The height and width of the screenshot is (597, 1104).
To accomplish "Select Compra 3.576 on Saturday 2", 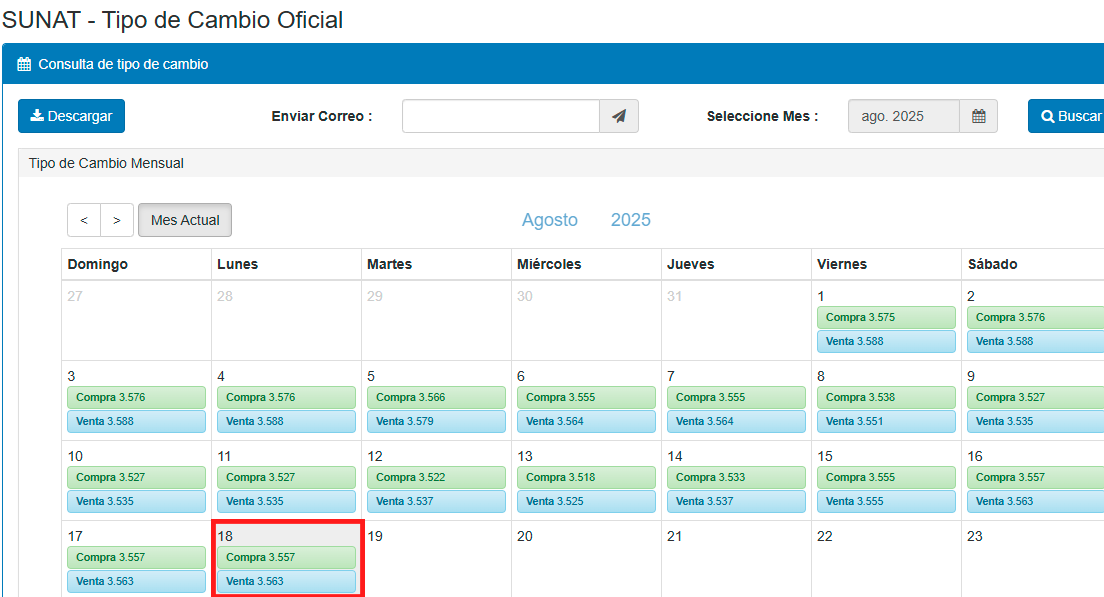I will (x=1036, y=318).
